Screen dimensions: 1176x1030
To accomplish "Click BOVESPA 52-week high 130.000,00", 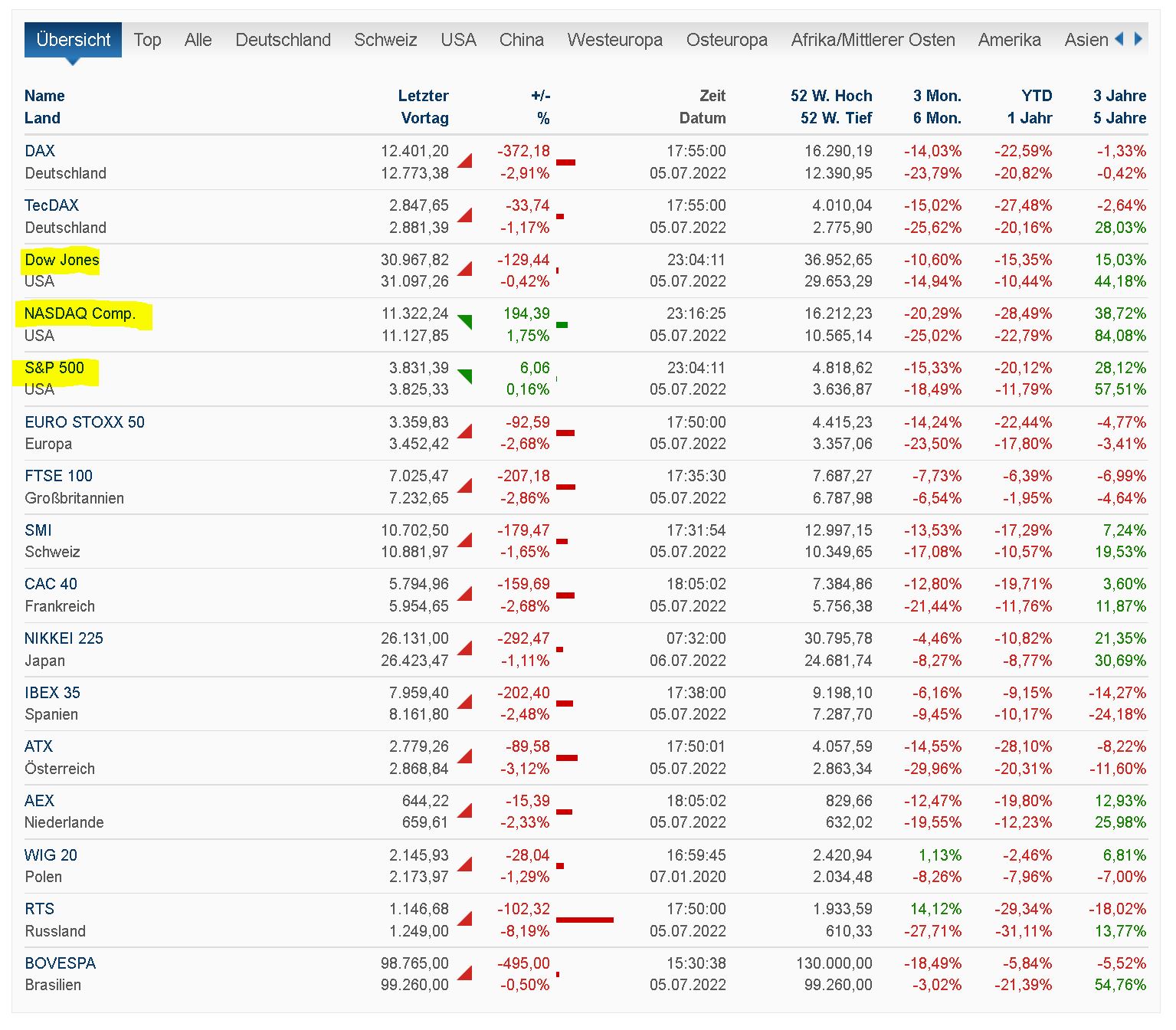I will pyautogui.click(x=834, y=963).
